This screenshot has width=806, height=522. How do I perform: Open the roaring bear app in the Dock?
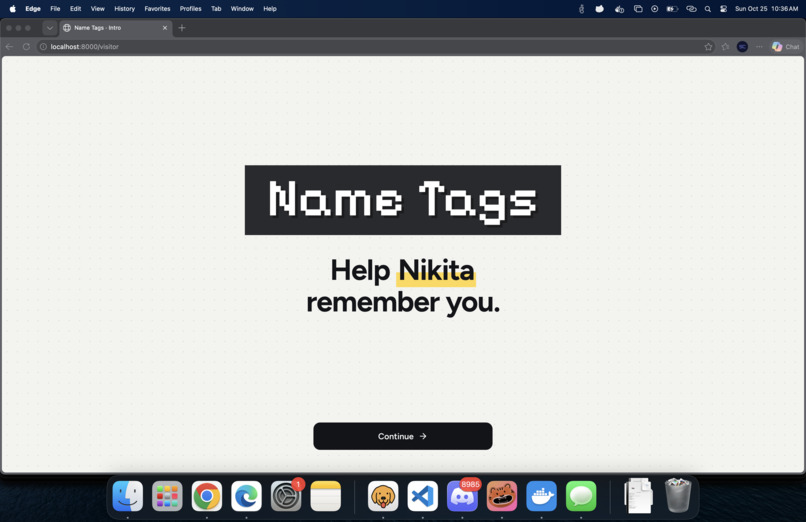click(502, 496)
